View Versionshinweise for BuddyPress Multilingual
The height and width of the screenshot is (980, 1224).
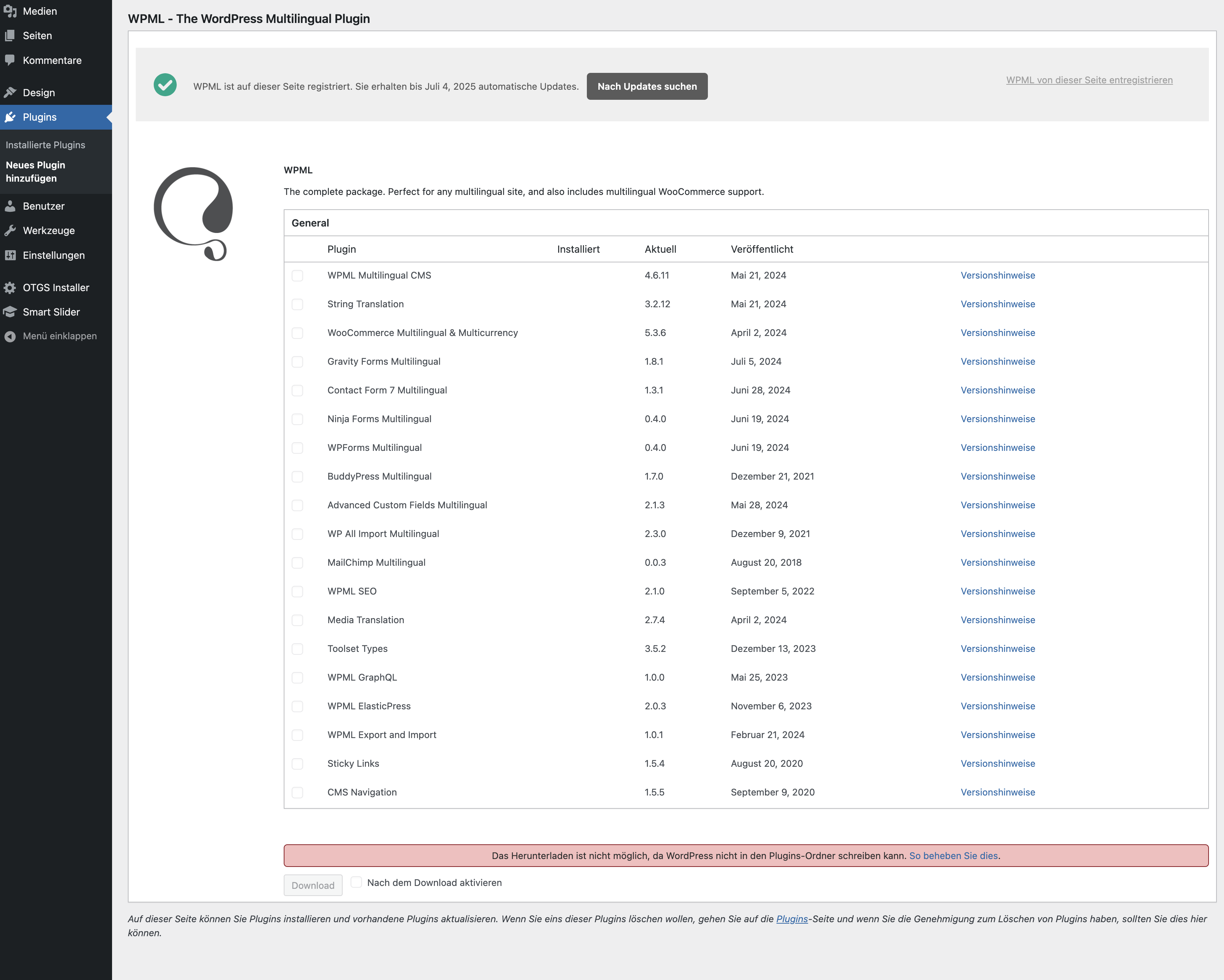pos(997,477)
